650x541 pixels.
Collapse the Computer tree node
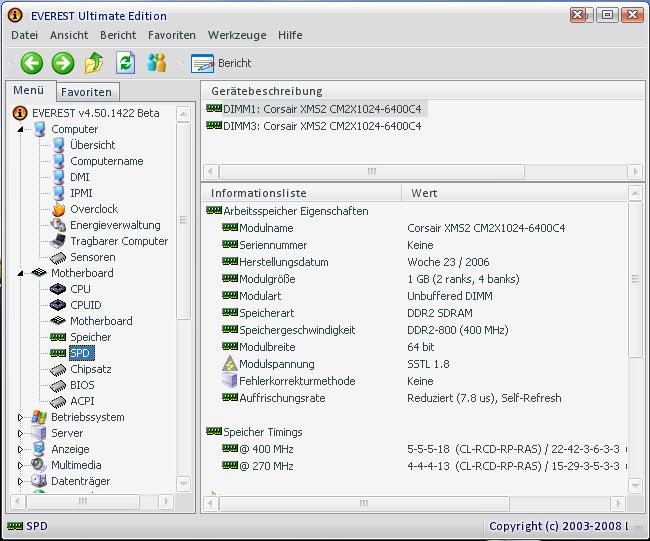(20, 129)
